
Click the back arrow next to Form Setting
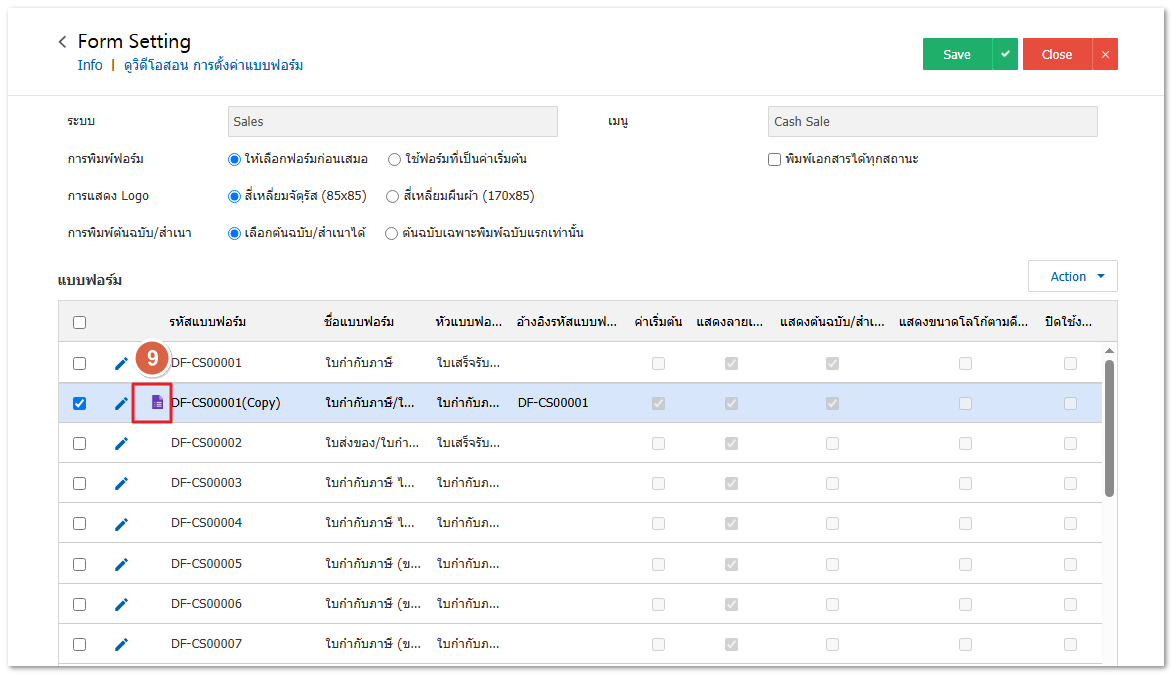coord(63,42)
